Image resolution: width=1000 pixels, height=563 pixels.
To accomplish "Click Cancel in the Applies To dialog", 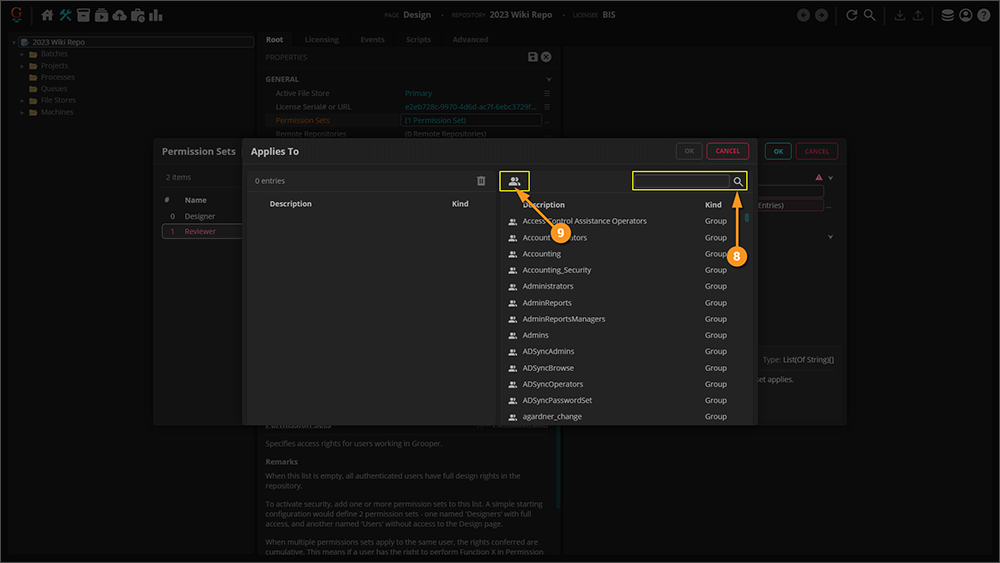I will (727, 151).
